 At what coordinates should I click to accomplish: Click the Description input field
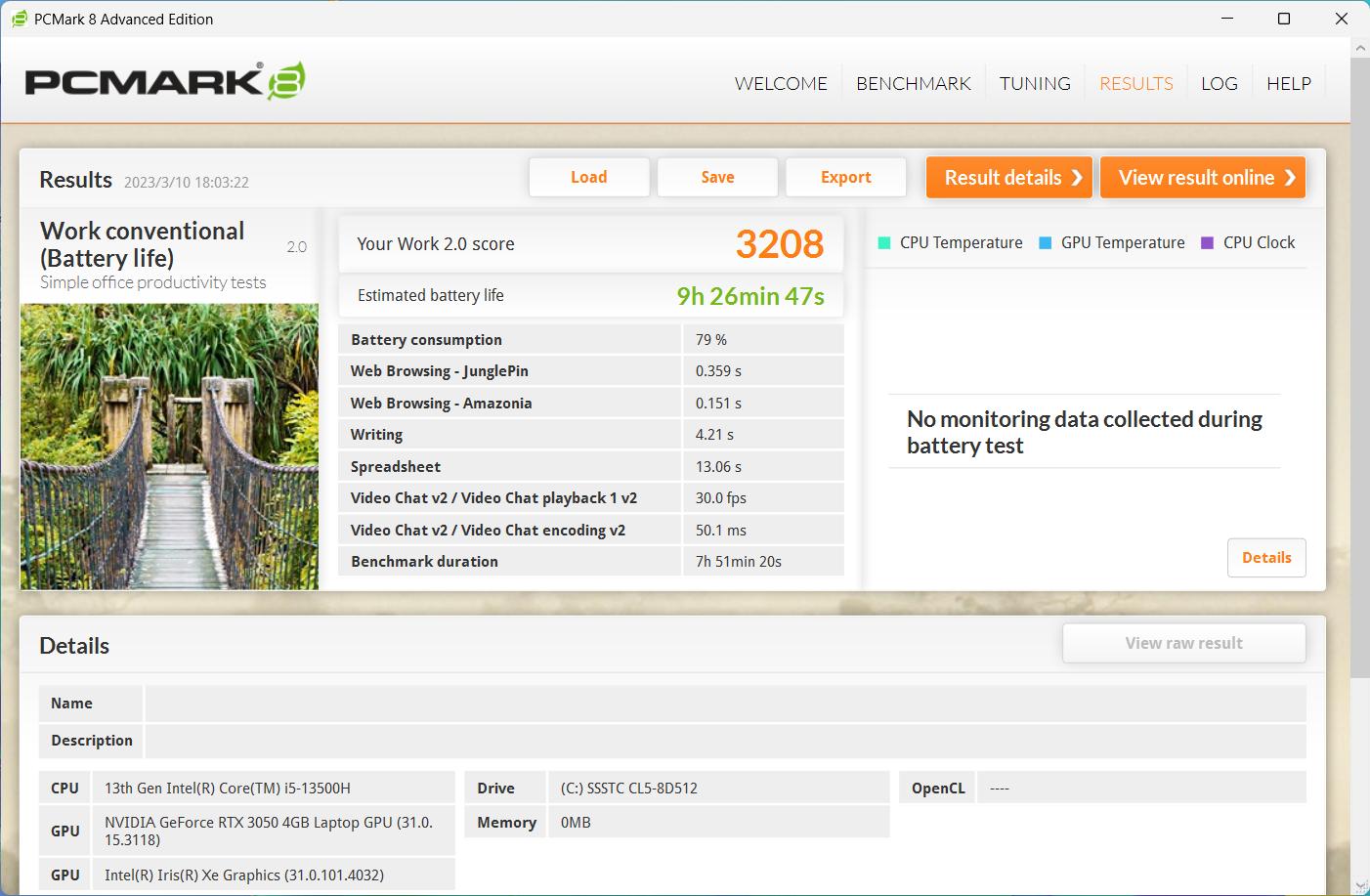coord(724,741)
